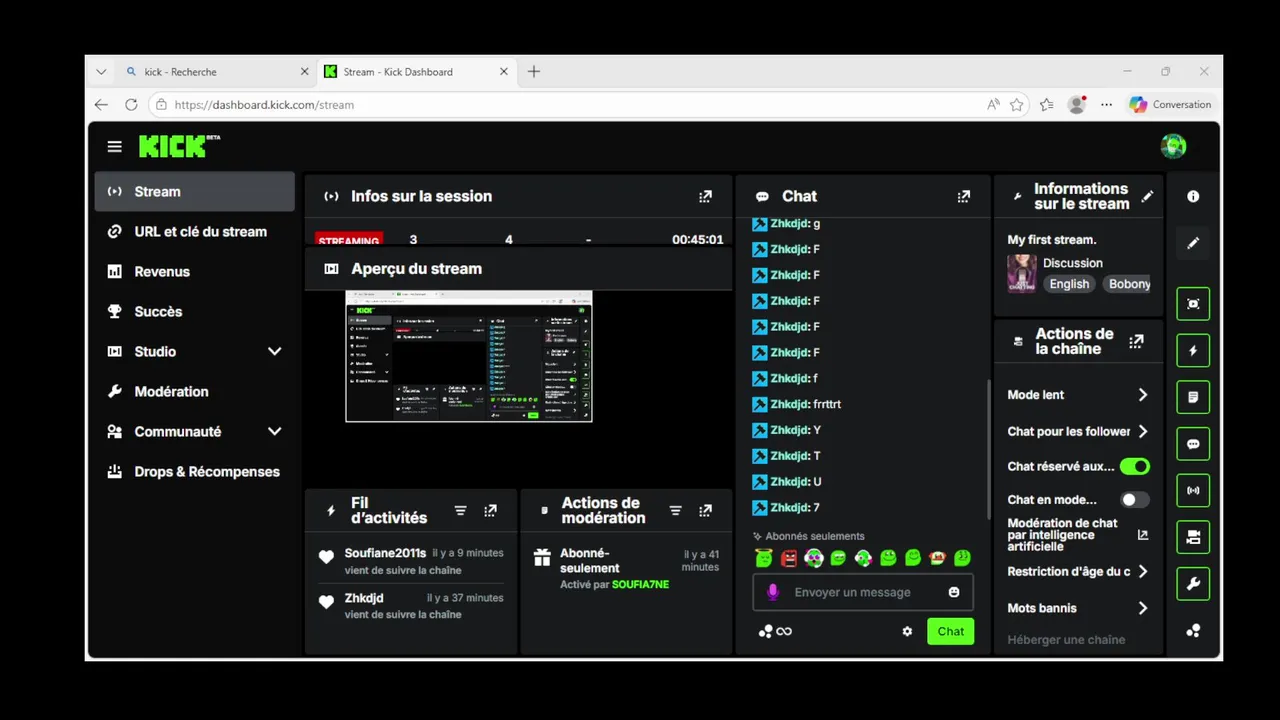Viewport: 1280px width, 720px height.
Task: Open the hamburger menu next to Kick logo
Action: [x=115, y=147]
